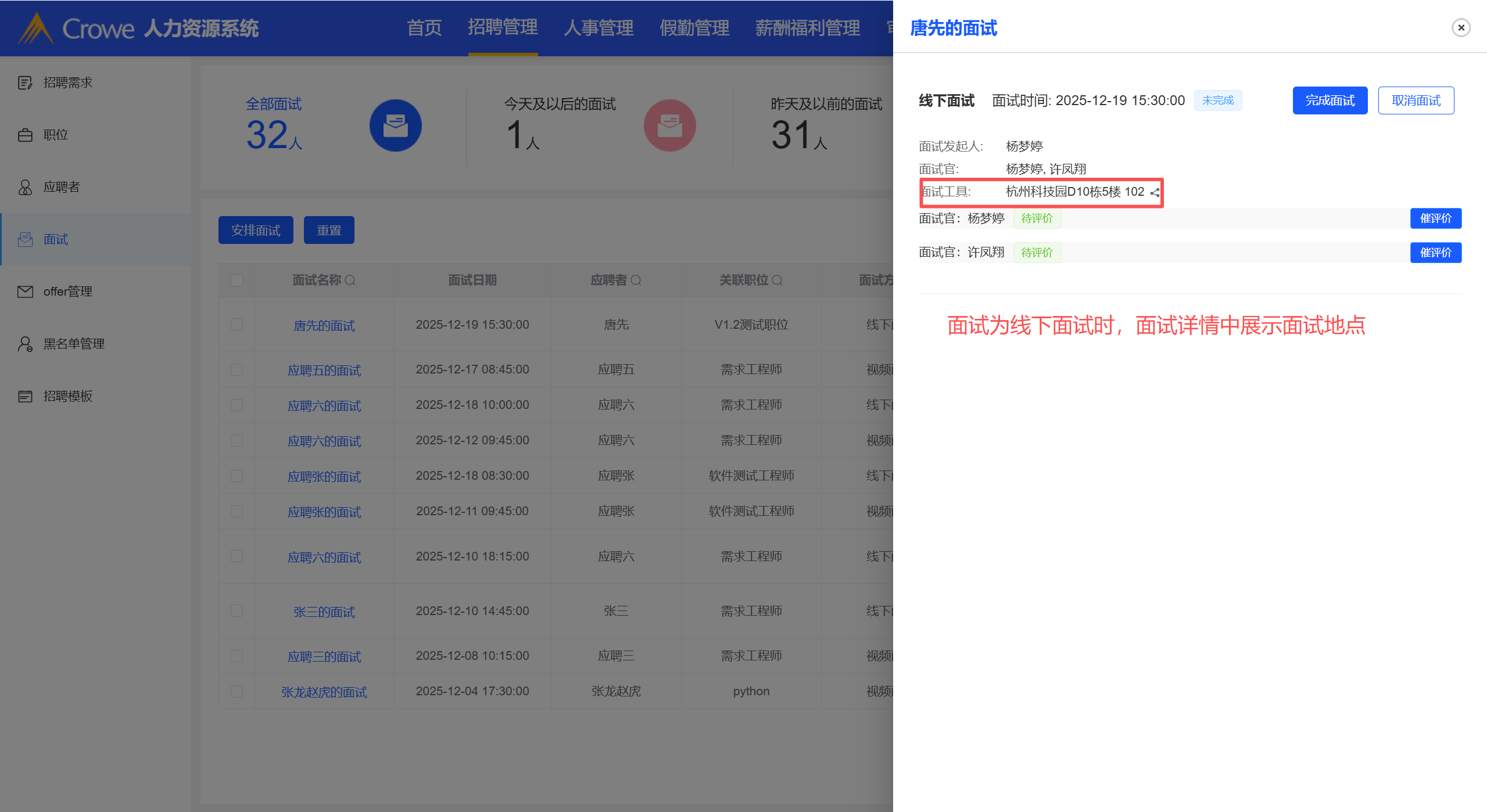
Task: Check the 张三的面试 row checkbox
Action: [x=237, y=611]
